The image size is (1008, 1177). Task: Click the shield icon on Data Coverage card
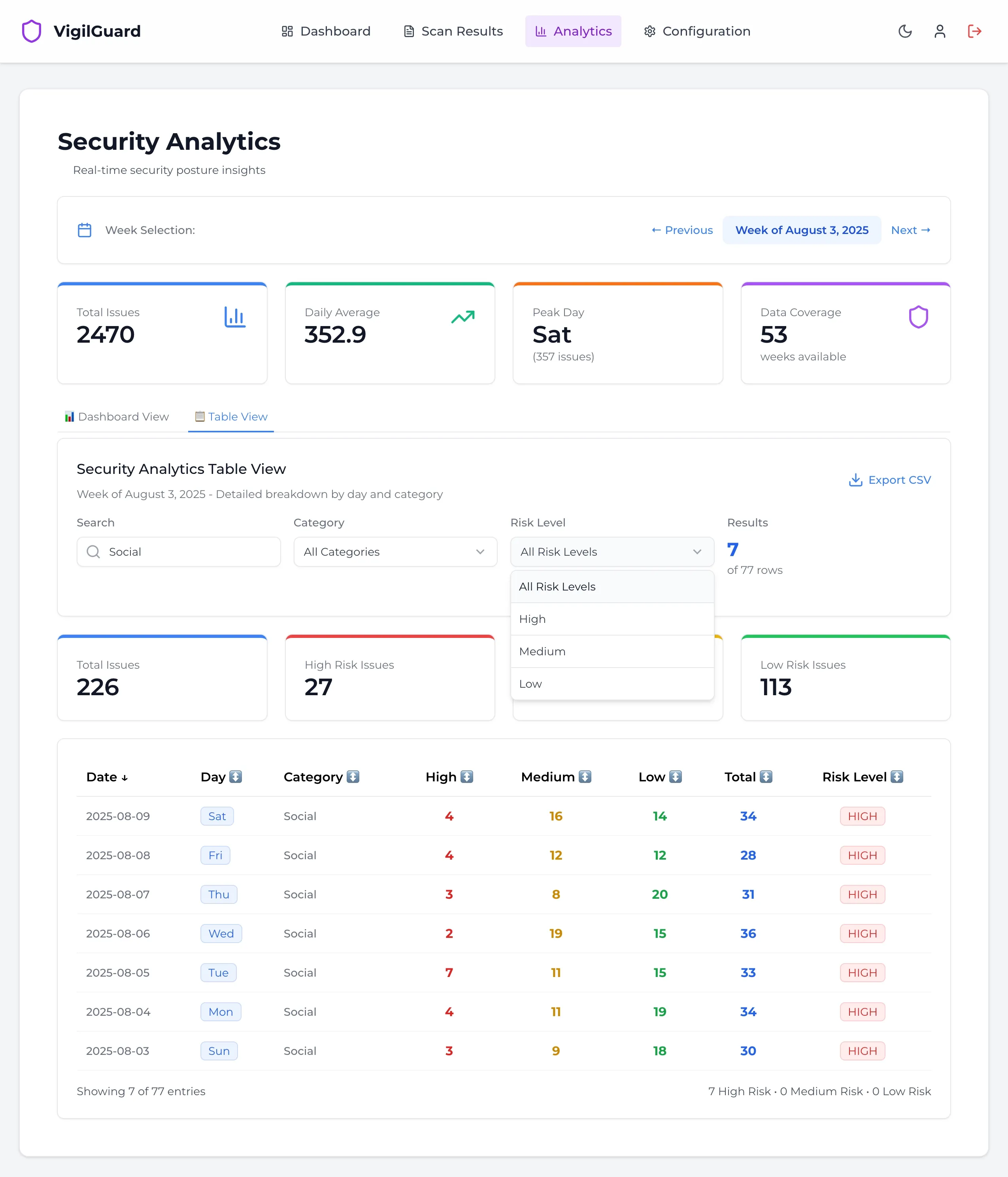(919, 317)
